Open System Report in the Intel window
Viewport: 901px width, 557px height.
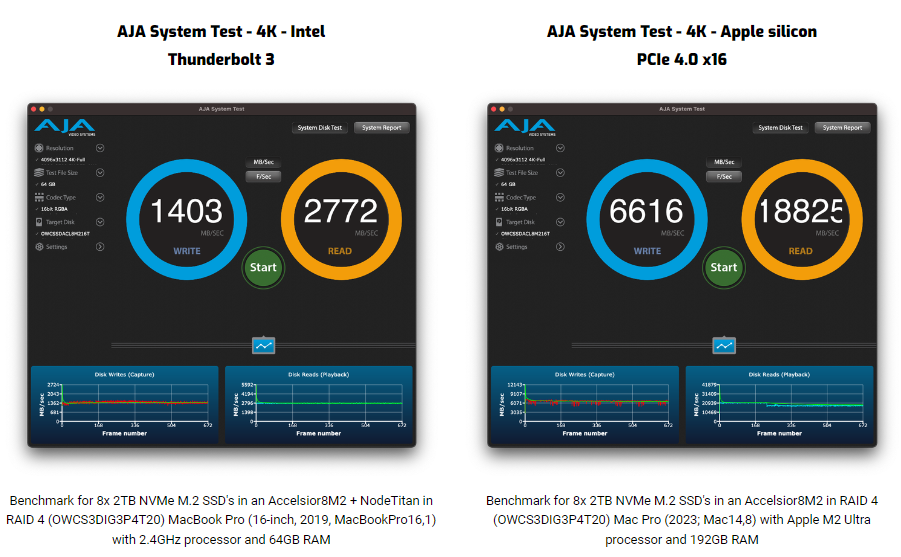382,128
